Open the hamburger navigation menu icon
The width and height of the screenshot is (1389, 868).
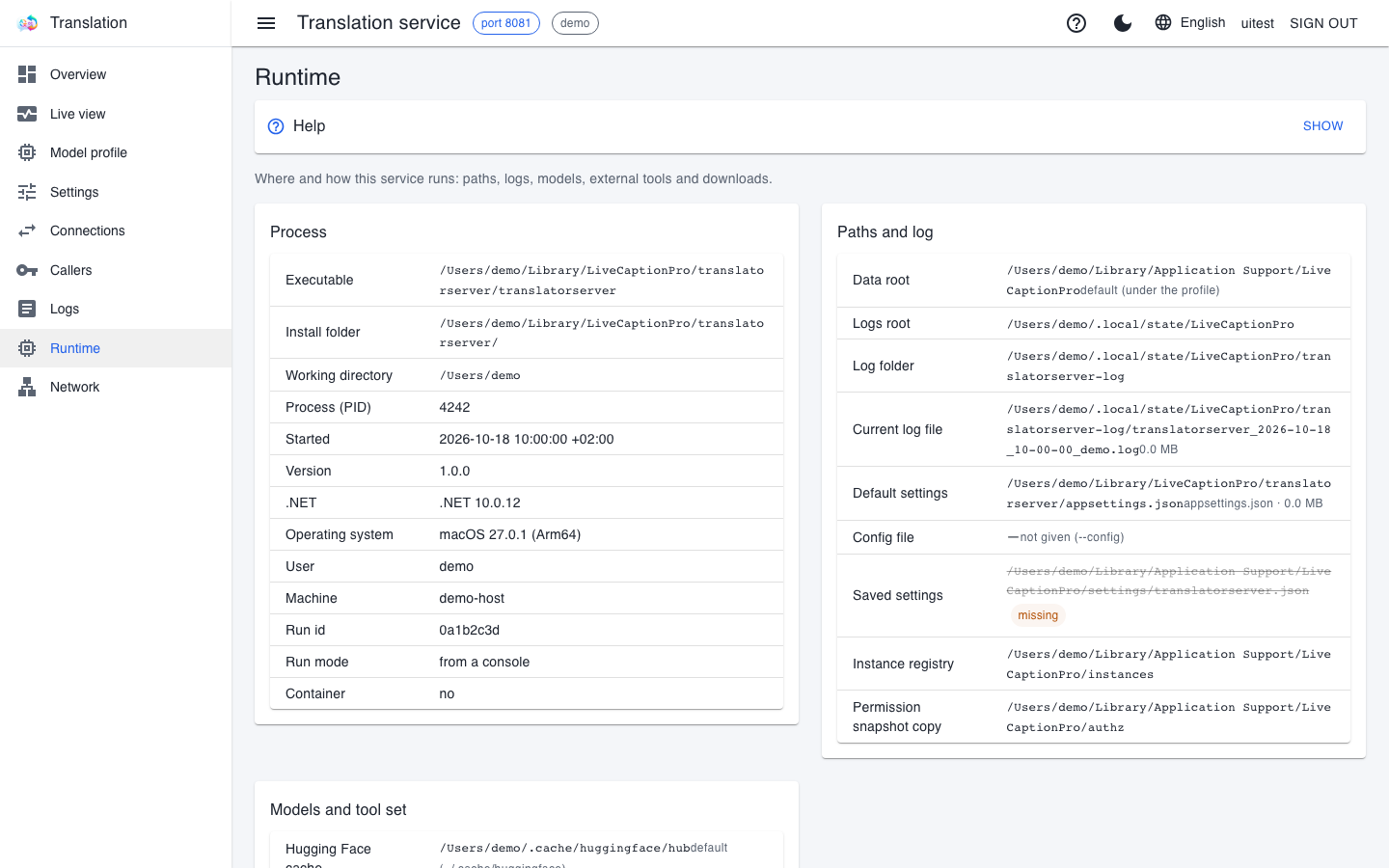(x=266, y=23)
